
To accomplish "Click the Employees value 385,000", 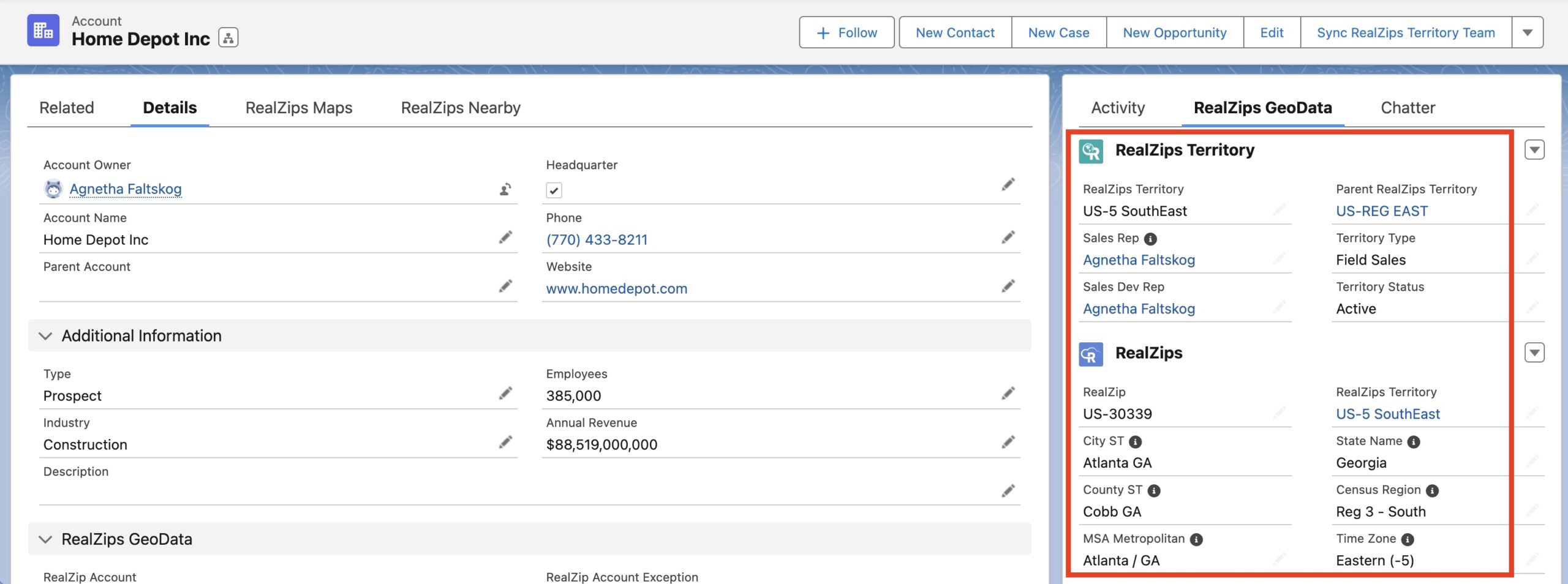I will tap(573, 396).
